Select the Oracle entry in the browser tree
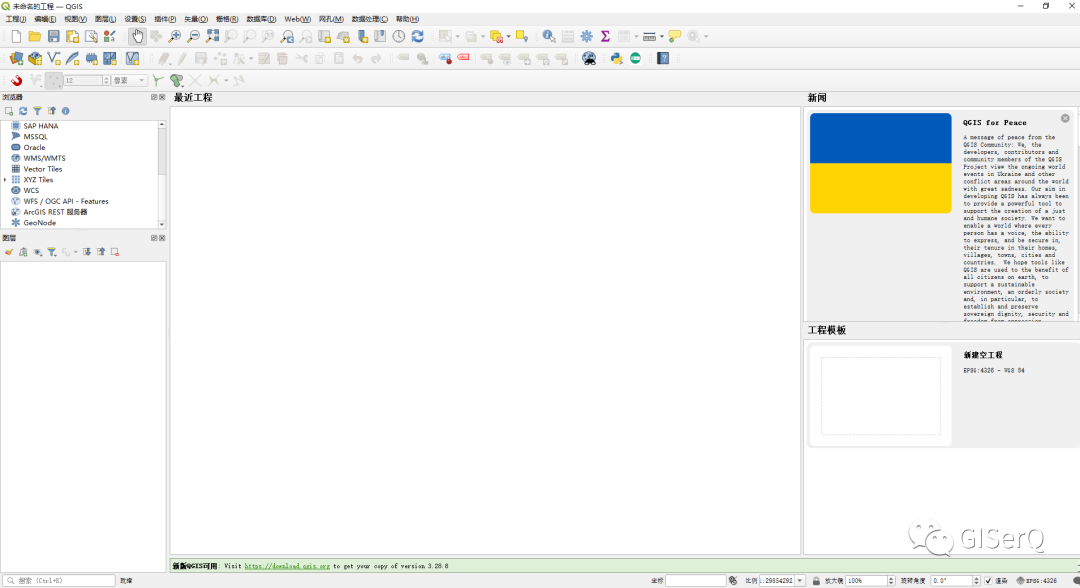This screenshot has height=588, width=1080. (x=34, y=147)
